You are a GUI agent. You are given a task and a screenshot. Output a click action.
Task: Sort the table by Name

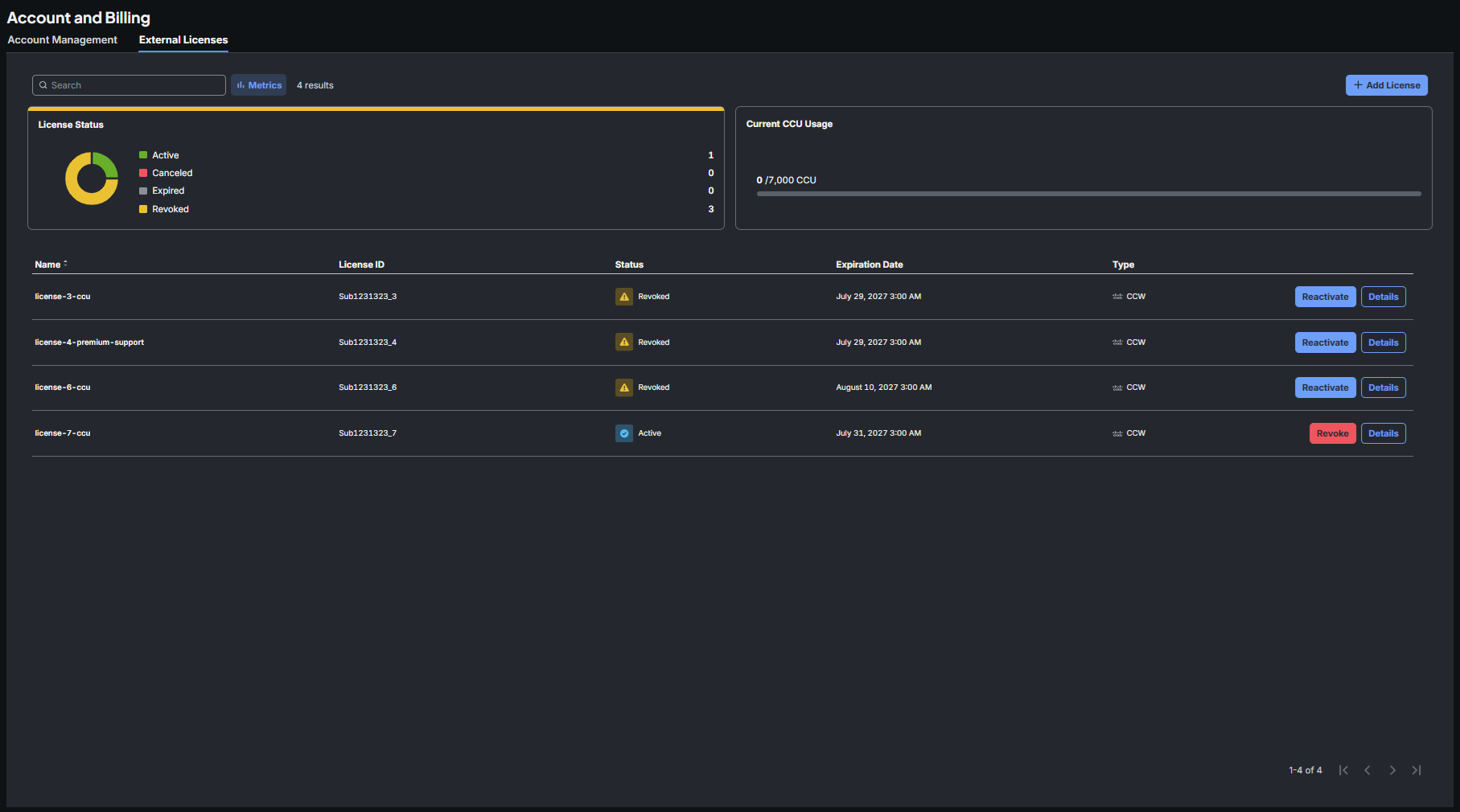point(51,265)
